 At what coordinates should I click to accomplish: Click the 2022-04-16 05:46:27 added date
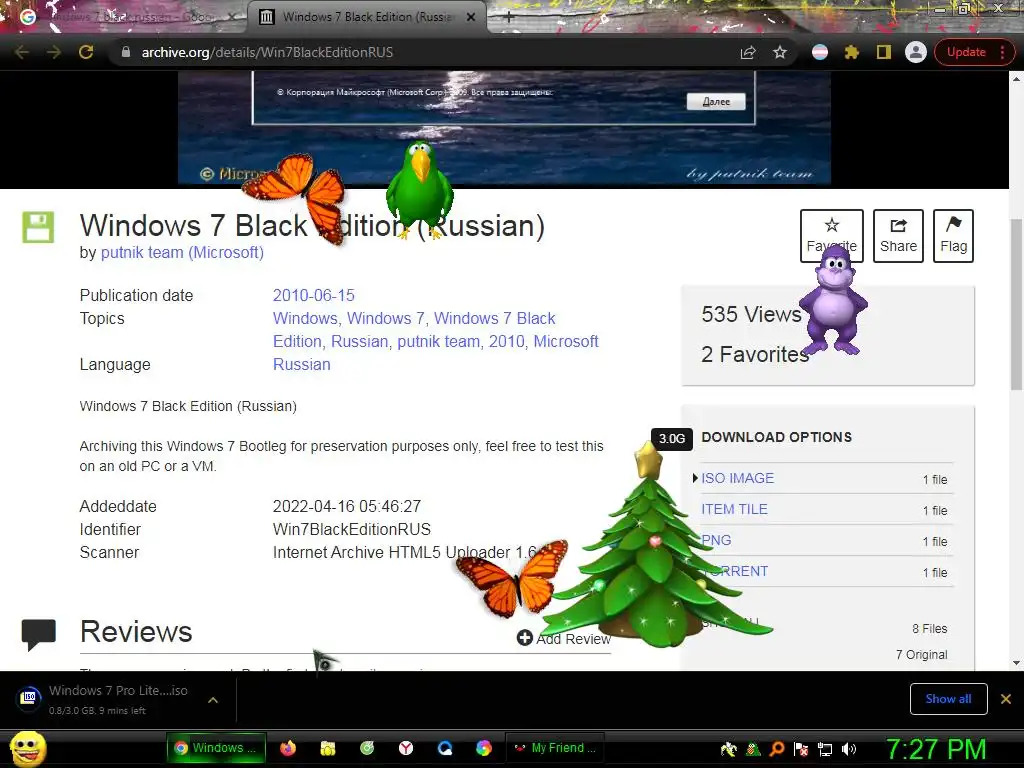347,506
